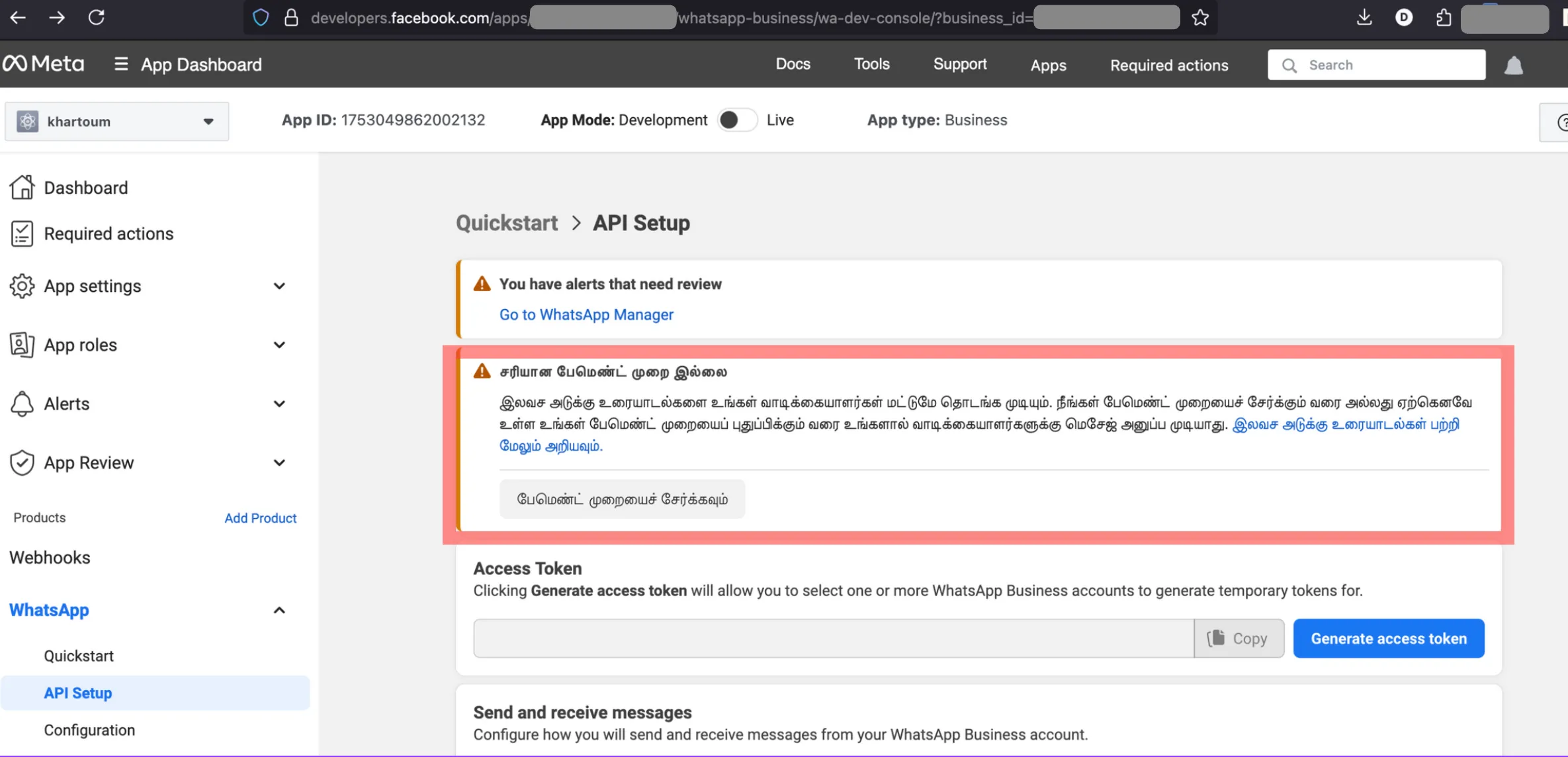
Task: Select API Setup in the sidebar
Action: [x=155, y=693]
